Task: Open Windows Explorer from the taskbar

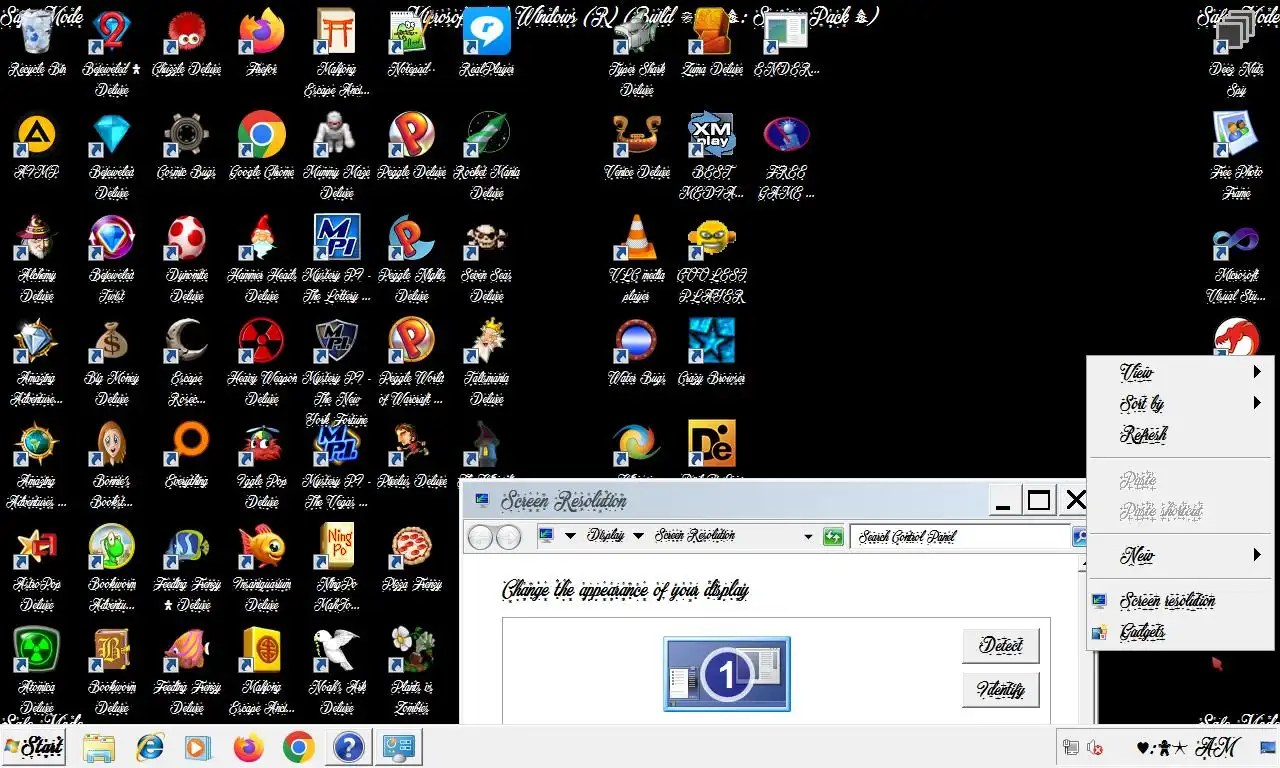Action: 99,747
